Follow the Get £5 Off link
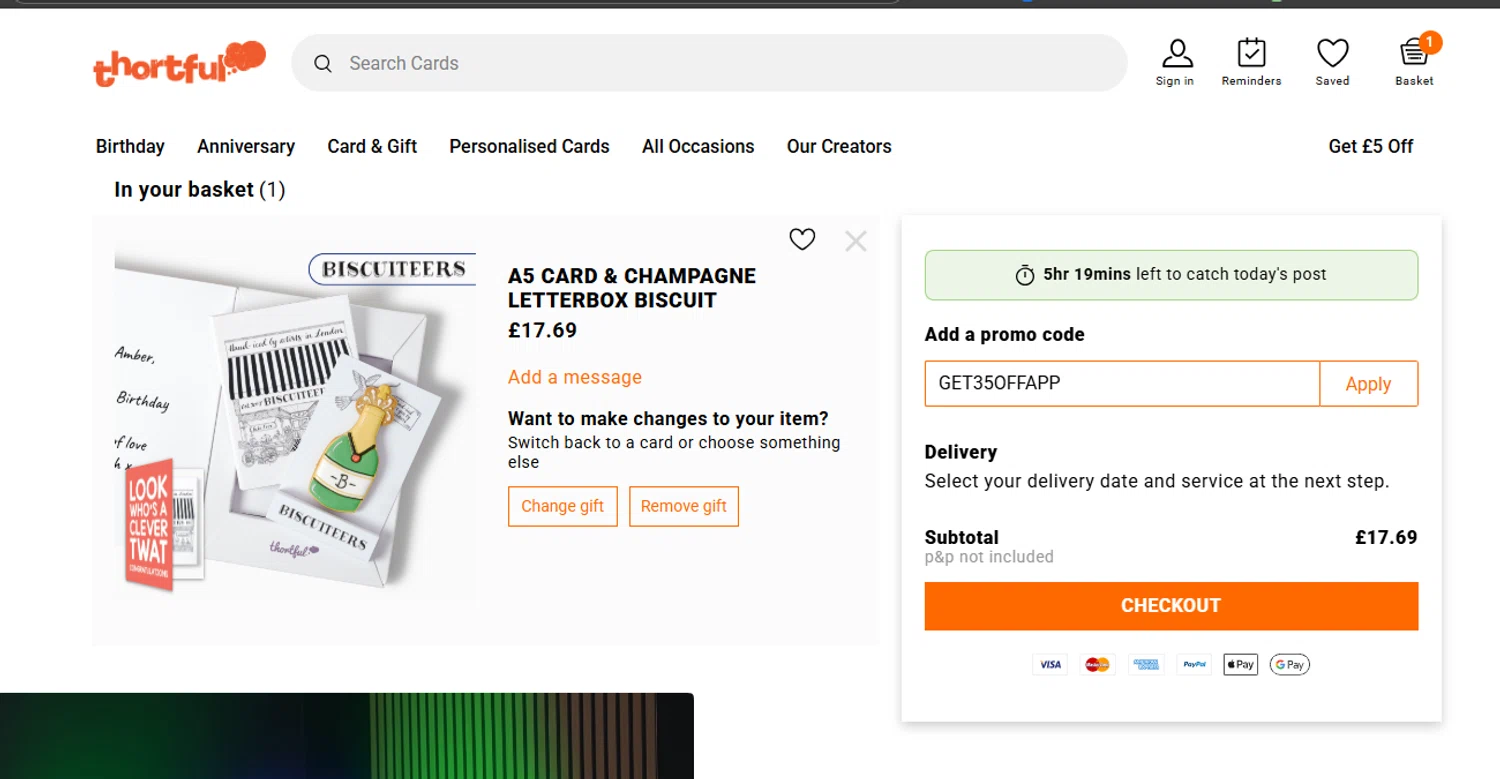 point(1370,146)
